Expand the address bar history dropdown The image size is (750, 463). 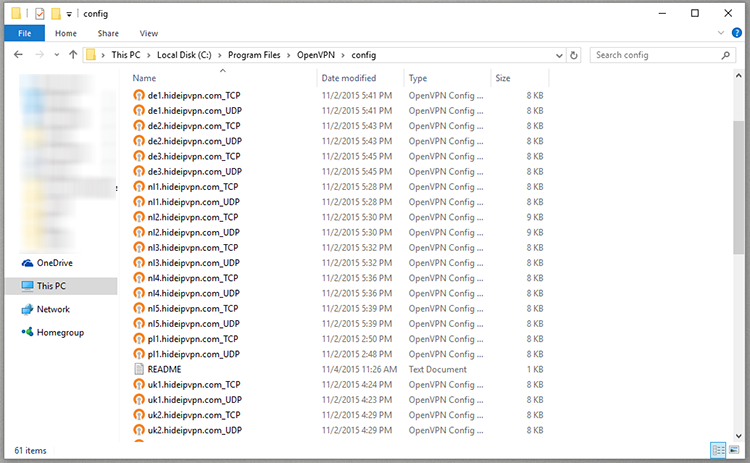click(559, 55)
